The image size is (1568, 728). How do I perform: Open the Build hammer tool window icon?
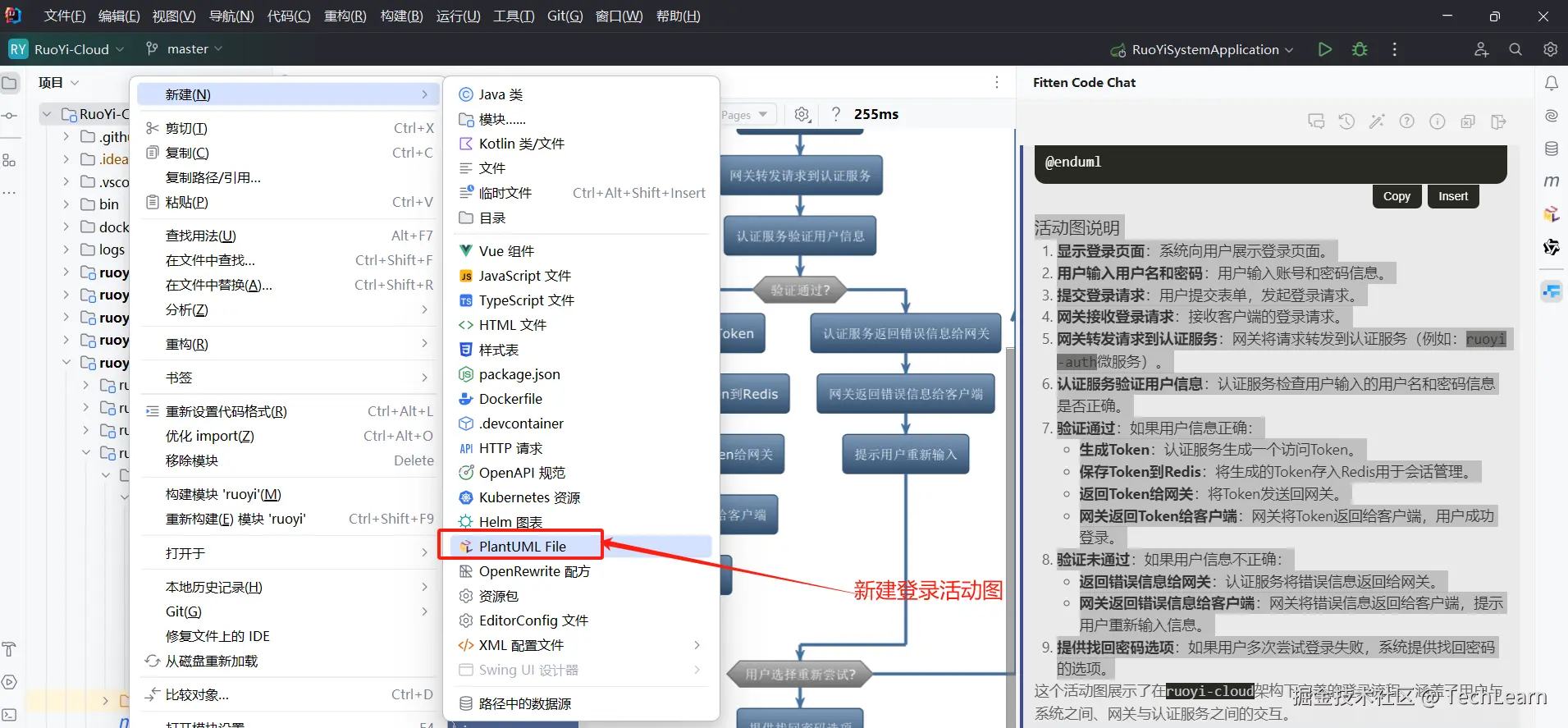click(10, 649)
